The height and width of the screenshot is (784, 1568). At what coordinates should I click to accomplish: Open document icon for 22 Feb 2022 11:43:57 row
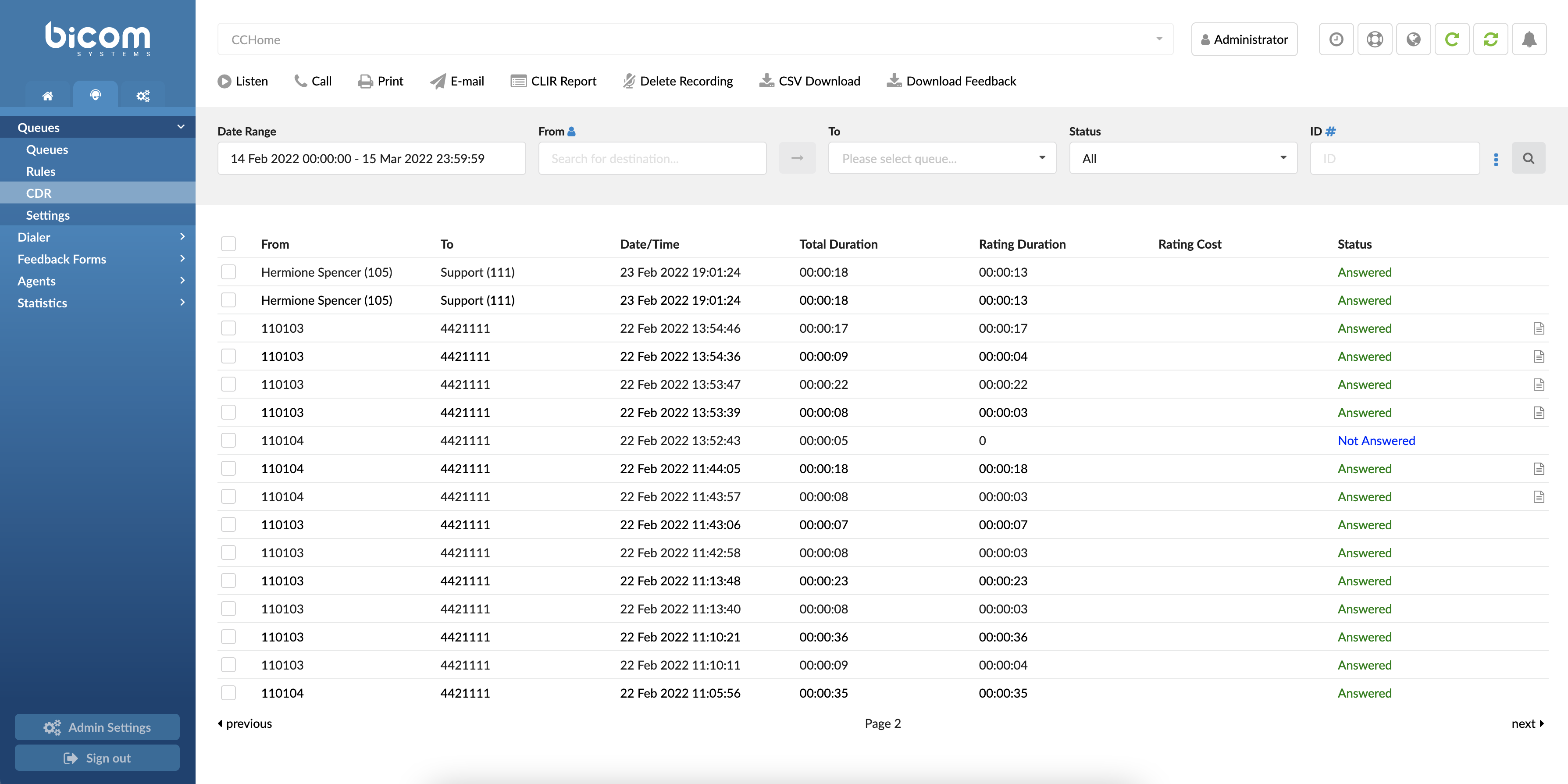(1539, 497)
